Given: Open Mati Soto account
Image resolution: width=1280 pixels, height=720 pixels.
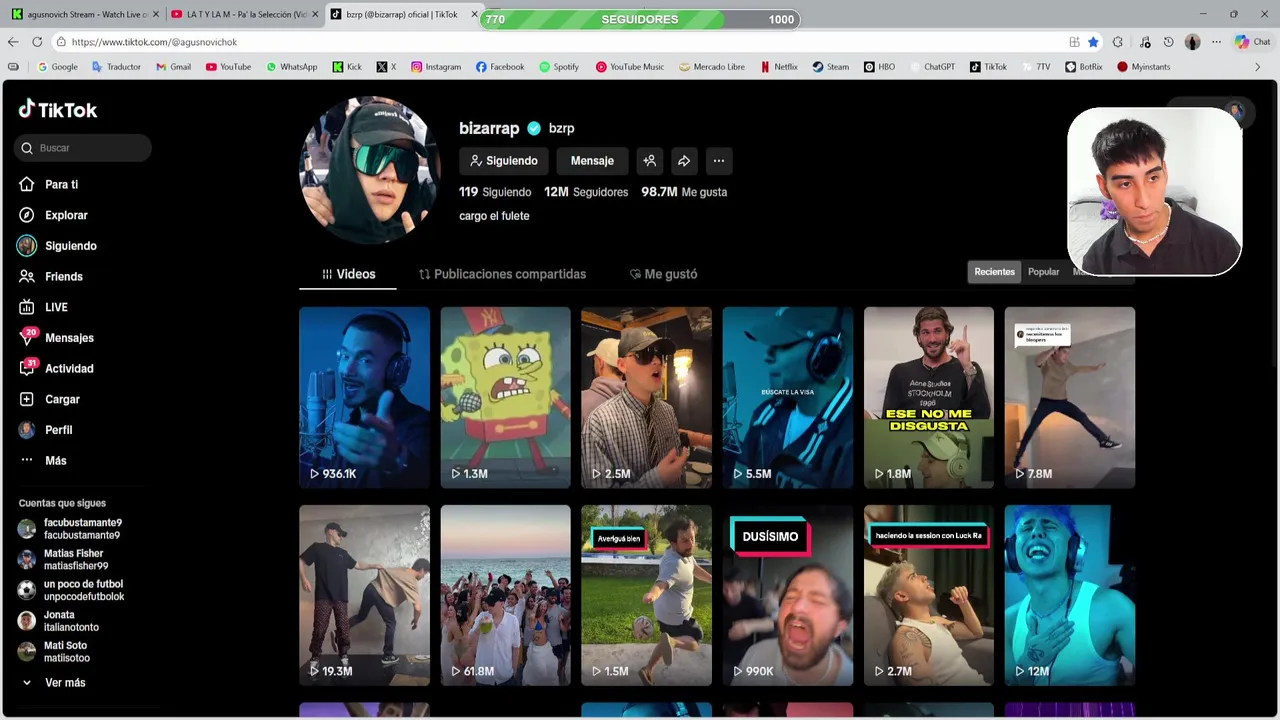Looking at the screenshot, I should 54,652.
